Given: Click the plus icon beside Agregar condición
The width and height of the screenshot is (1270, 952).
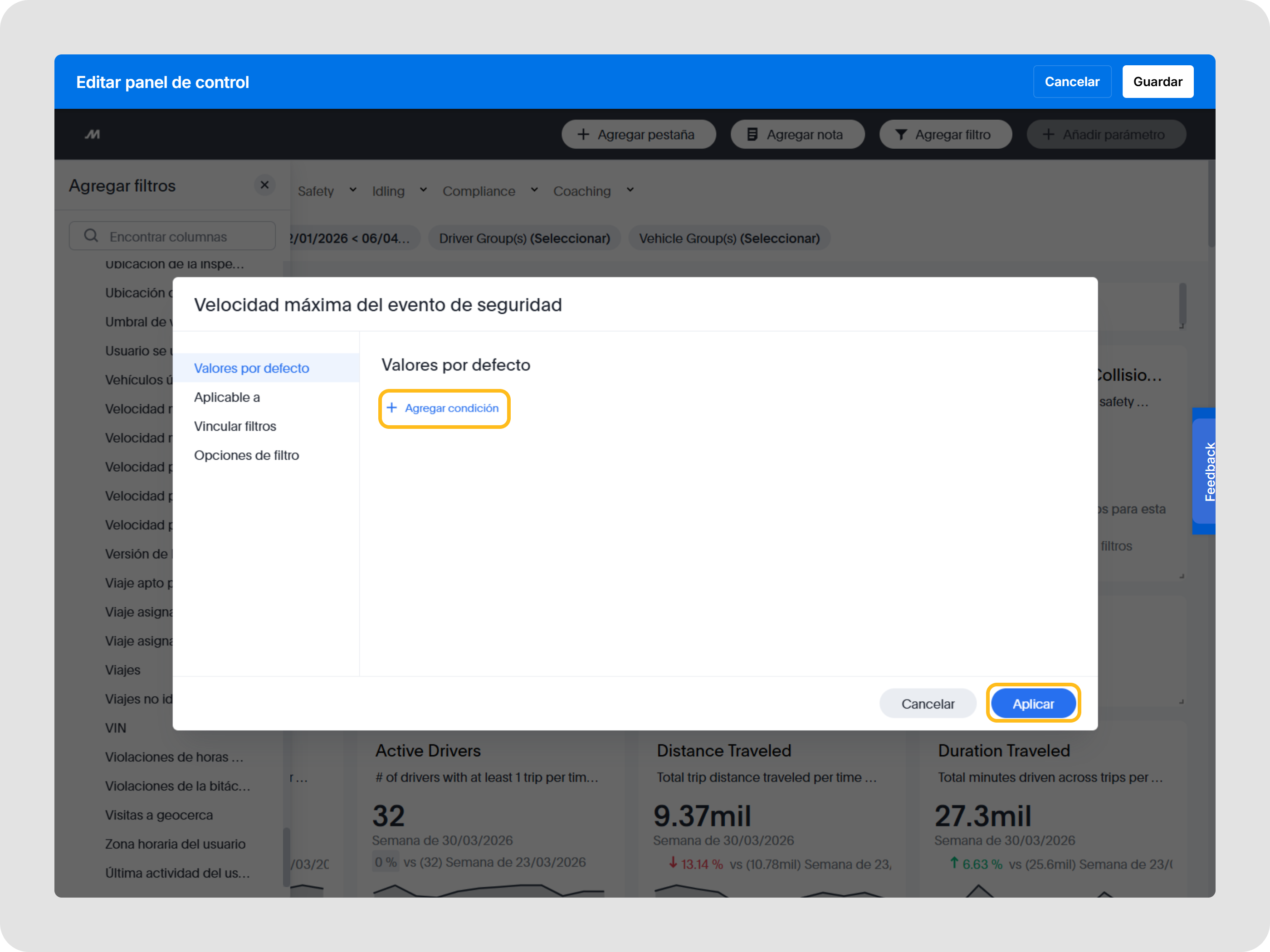Looking at the screenshot, I should click(392, 408).
